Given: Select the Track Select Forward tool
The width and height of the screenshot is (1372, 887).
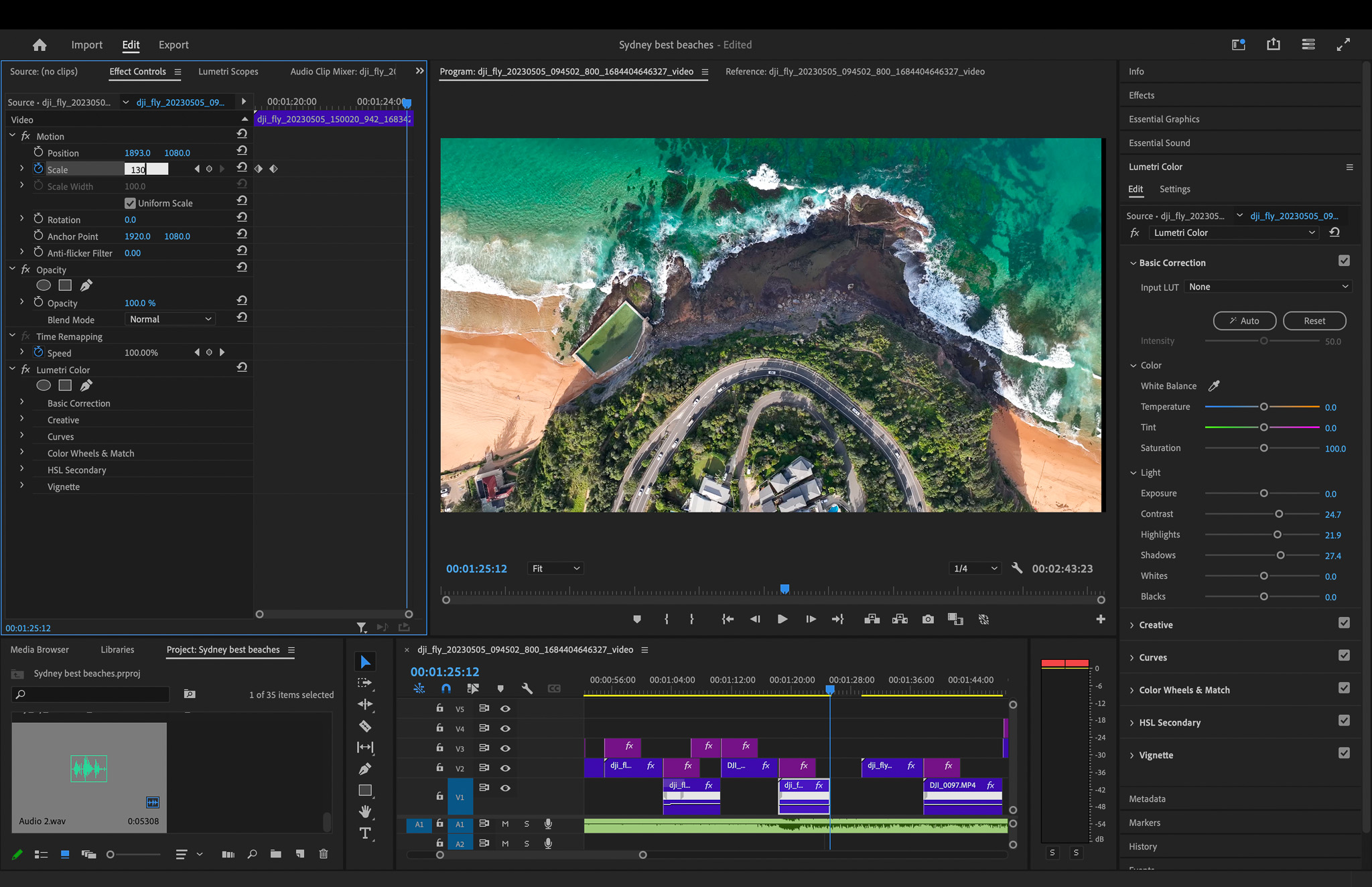Looking at the screenshot, I should 364,683.
